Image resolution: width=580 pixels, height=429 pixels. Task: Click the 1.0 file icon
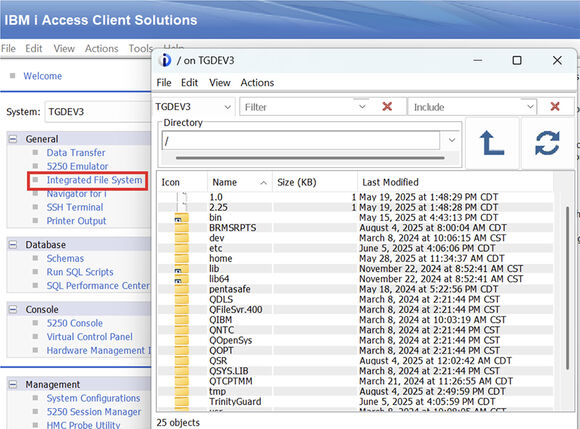[182, 197]
